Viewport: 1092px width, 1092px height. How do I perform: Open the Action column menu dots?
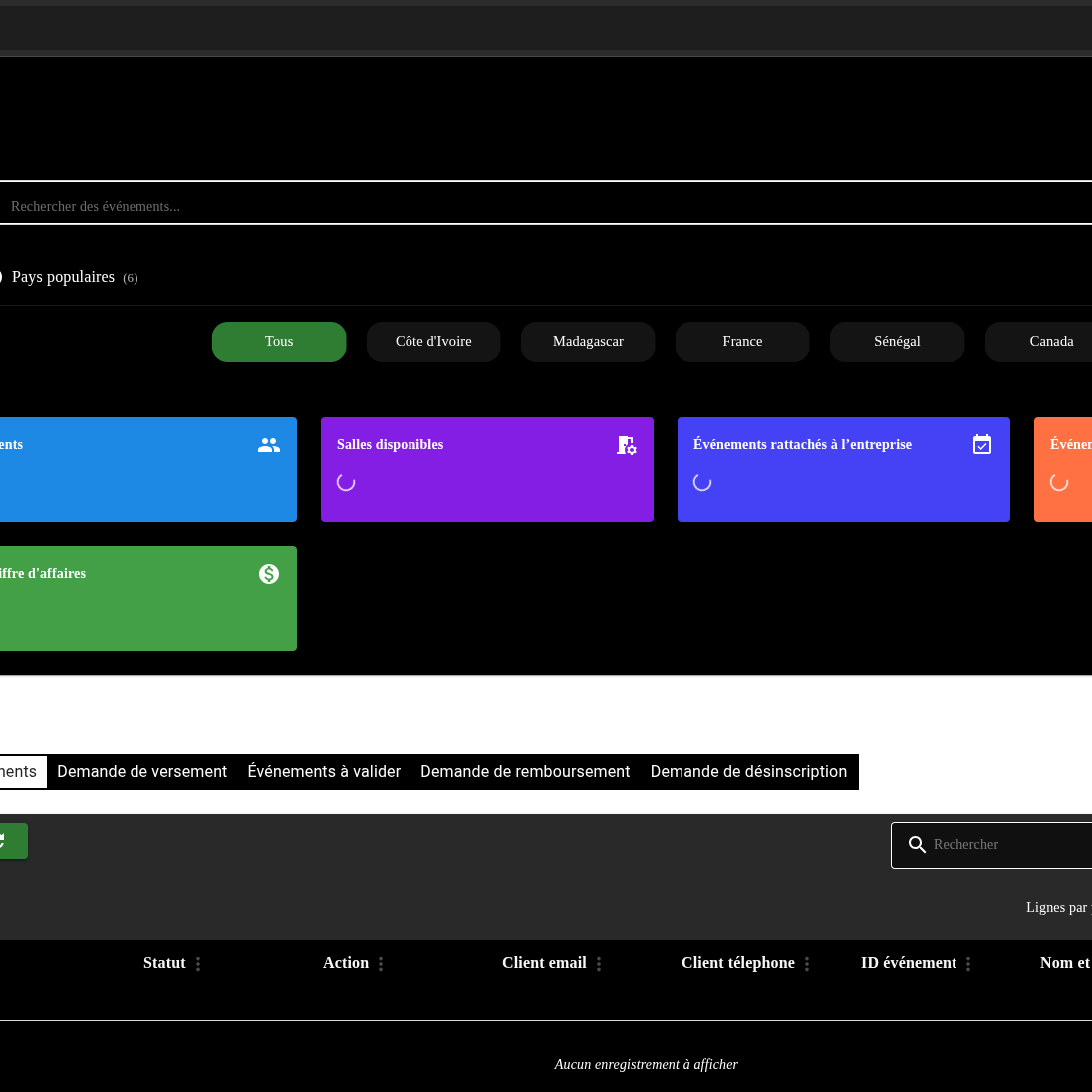381,964
